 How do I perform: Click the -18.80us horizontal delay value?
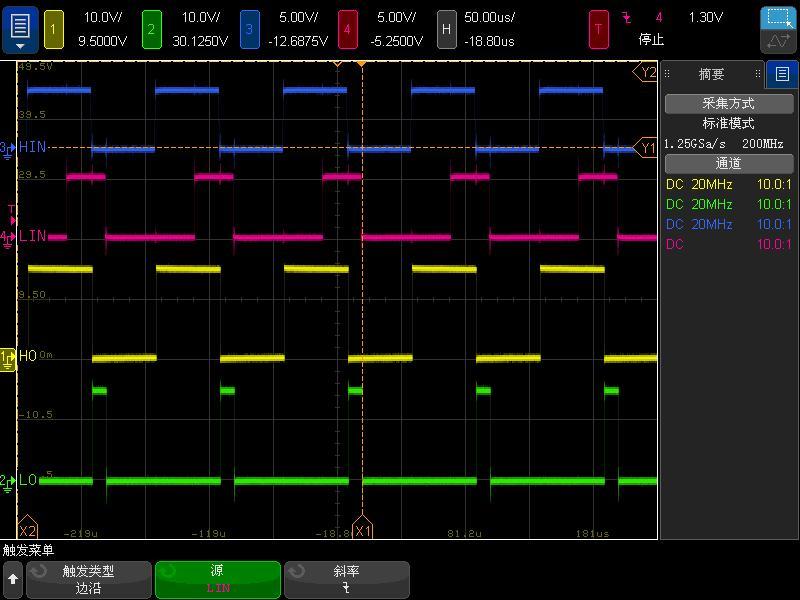[x=489, y=41]
